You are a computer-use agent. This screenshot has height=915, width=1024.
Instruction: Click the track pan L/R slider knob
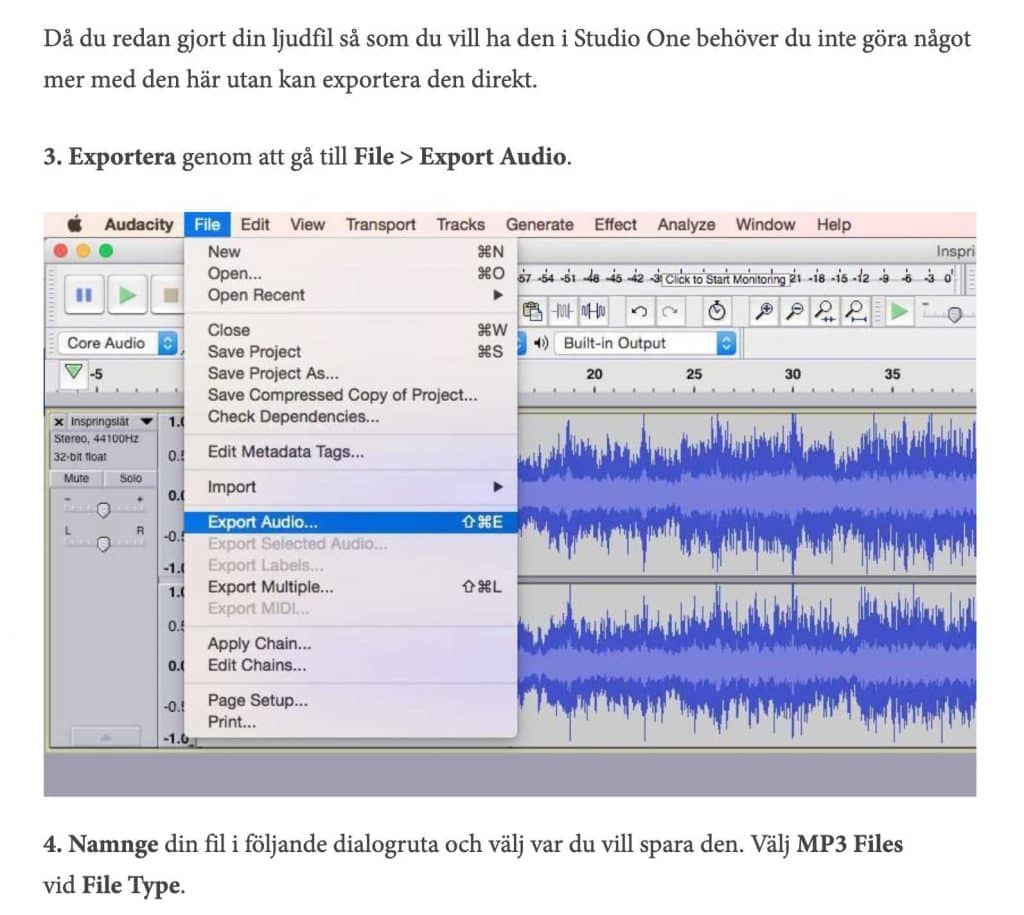click(x=103, y=544)
